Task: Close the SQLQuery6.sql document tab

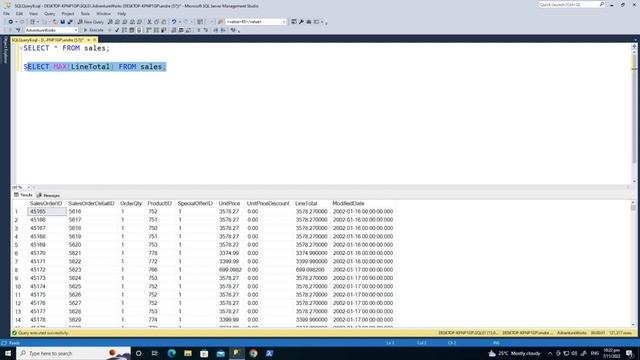Action: coord(94,40)
